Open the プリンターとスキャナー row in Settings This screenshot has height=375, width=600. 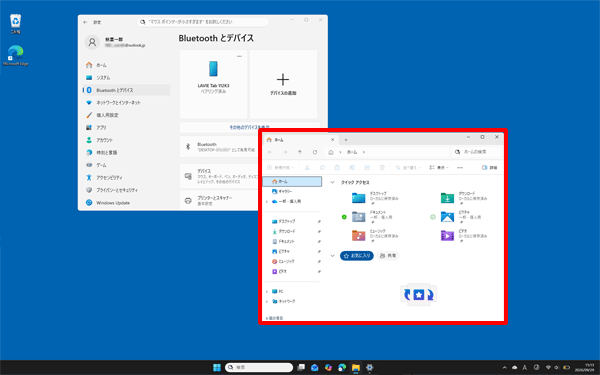coord(219,201)
